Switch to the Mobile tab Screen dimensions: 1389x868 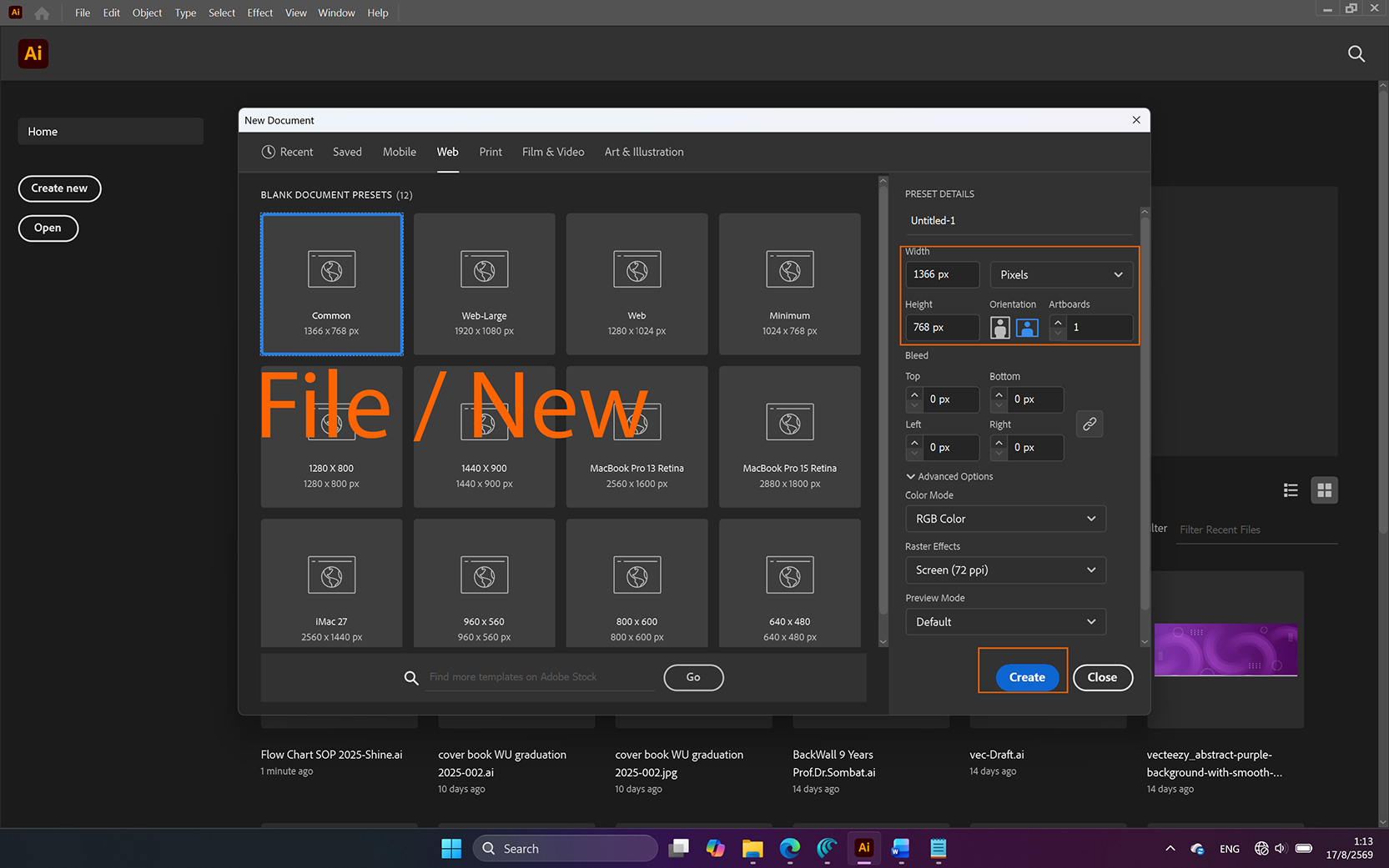(400, 152)
